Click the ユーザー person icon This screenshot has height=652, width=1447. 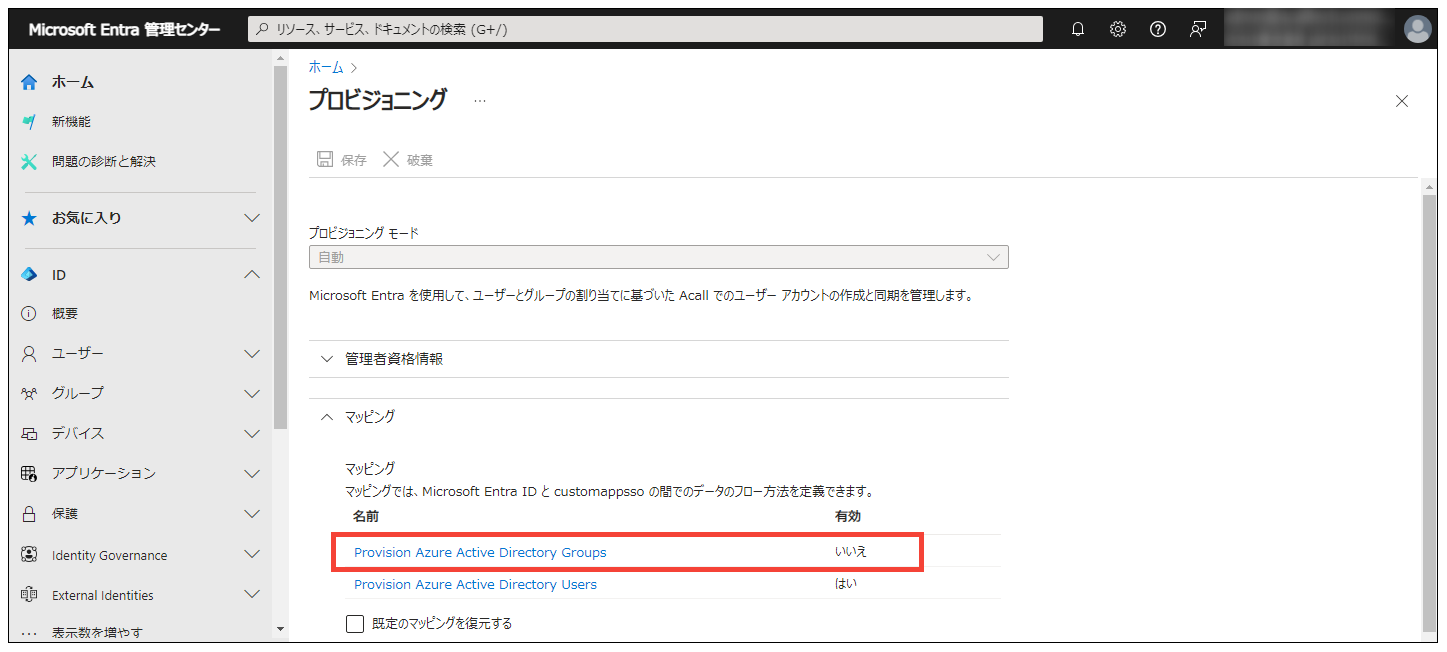29,354
